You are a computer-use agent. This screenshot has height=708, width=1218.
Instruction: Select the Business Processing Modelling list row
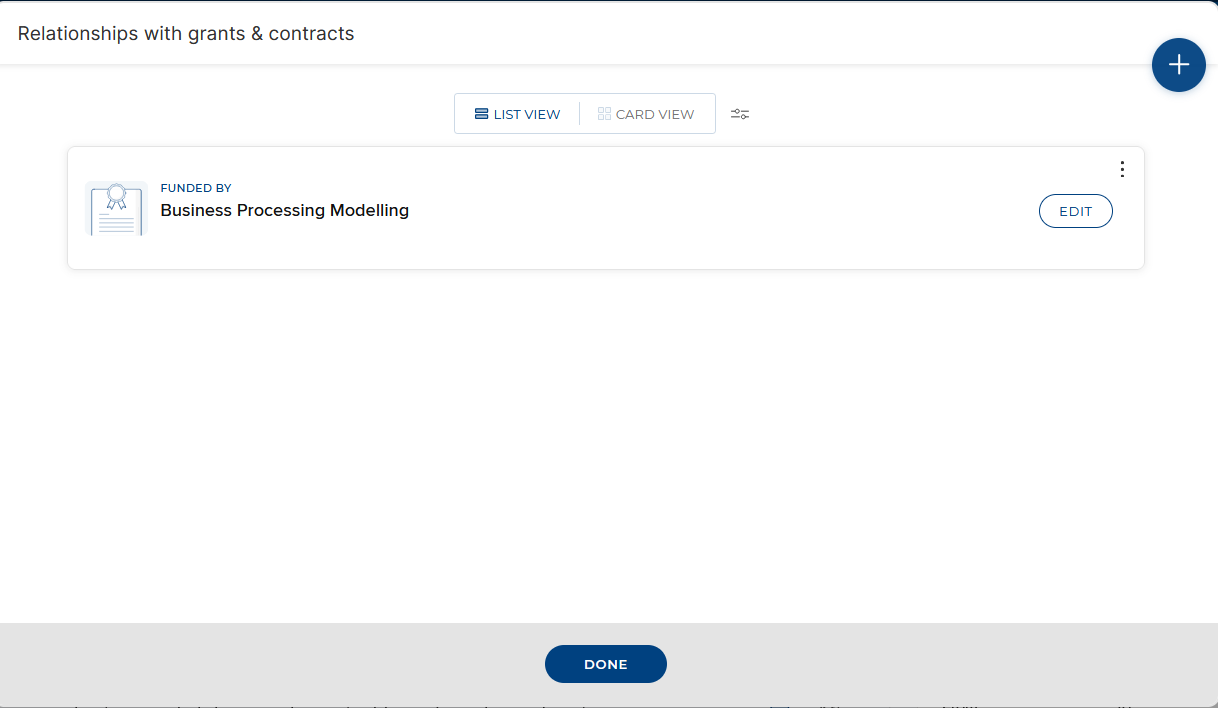coord(605,208)
